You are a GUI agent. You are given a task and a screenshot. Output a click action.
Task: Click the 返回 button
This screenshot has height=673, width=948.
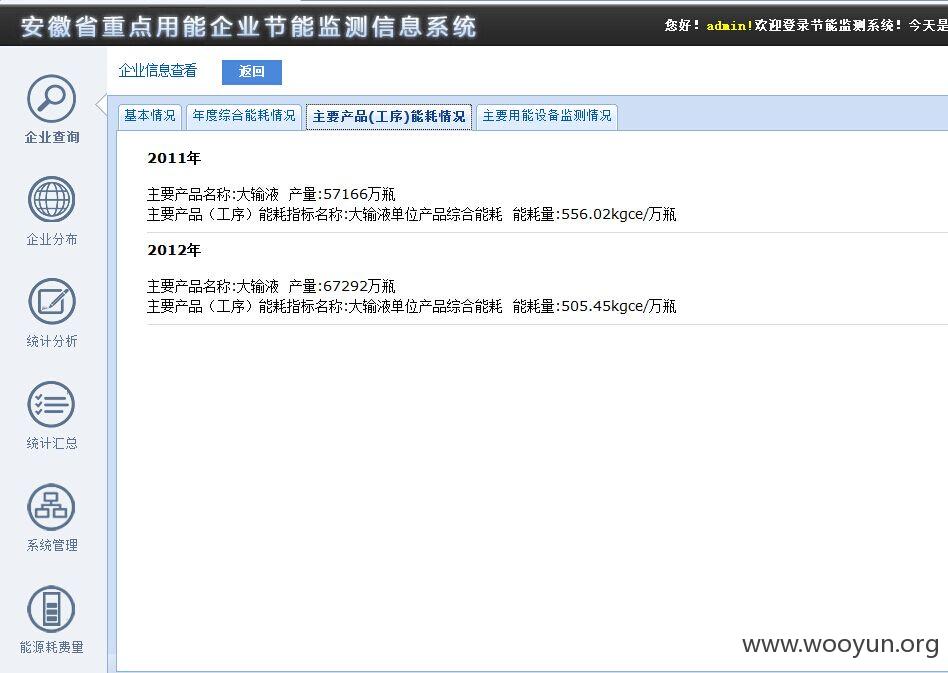click(252, 72)
